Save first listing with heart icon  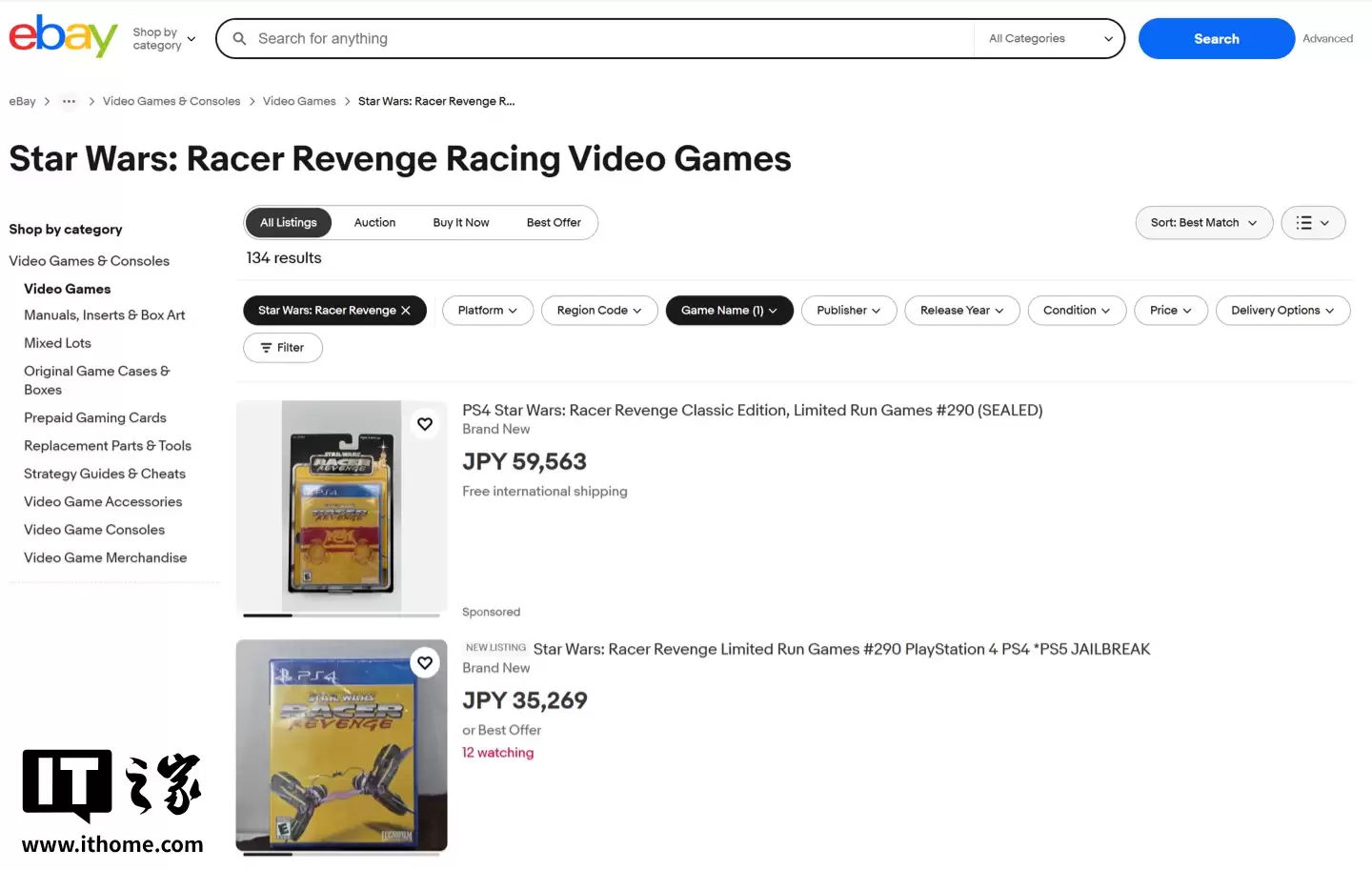425,424
